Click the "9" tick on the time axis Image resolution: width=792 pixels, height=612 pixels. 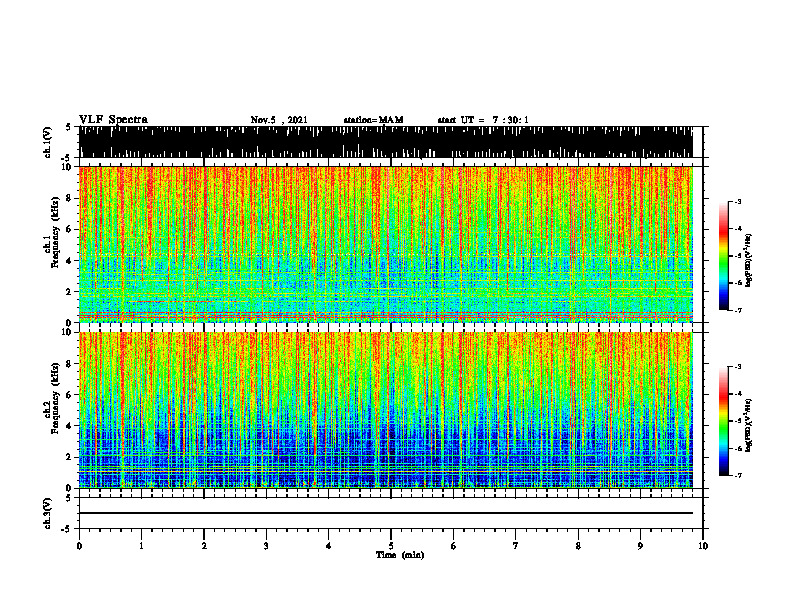click(x=640, y=546)
